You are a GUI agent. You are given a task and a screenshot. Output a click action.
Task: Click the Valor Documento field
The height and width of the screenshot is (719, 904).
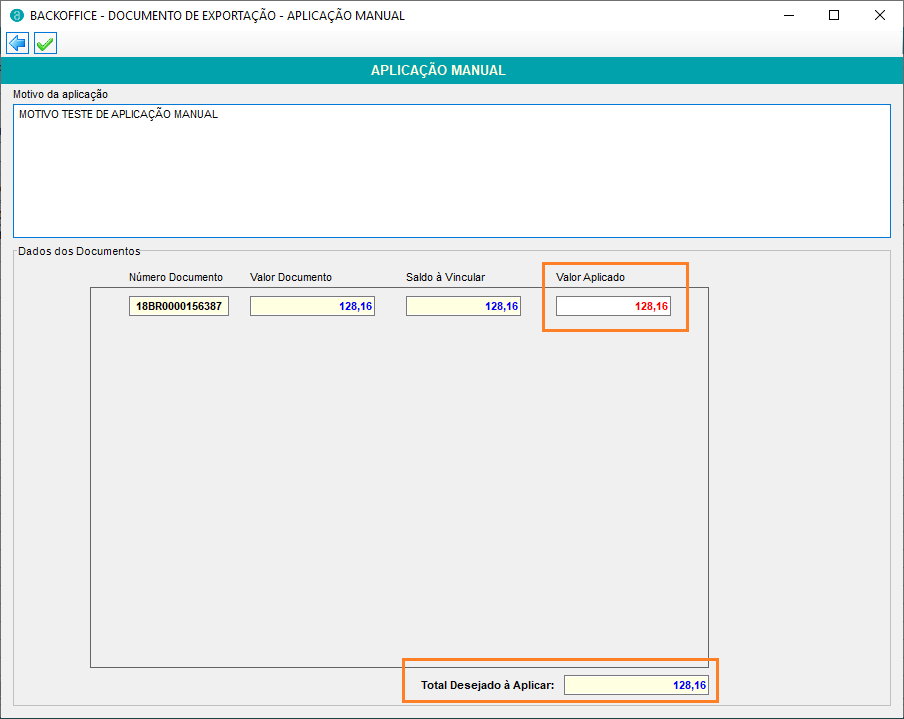point(312,307)
